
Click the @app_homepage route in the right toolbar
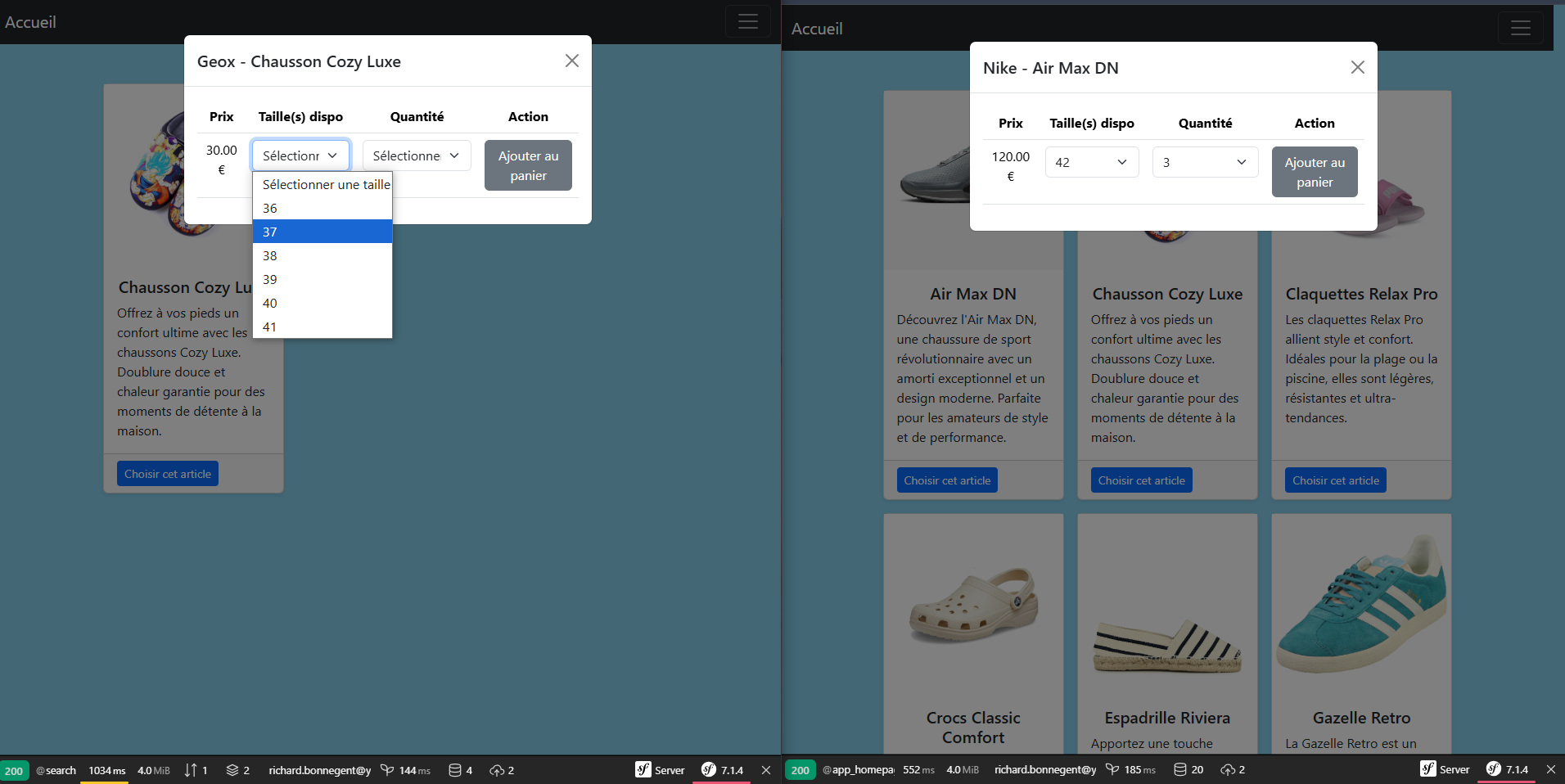click(858, 770)
